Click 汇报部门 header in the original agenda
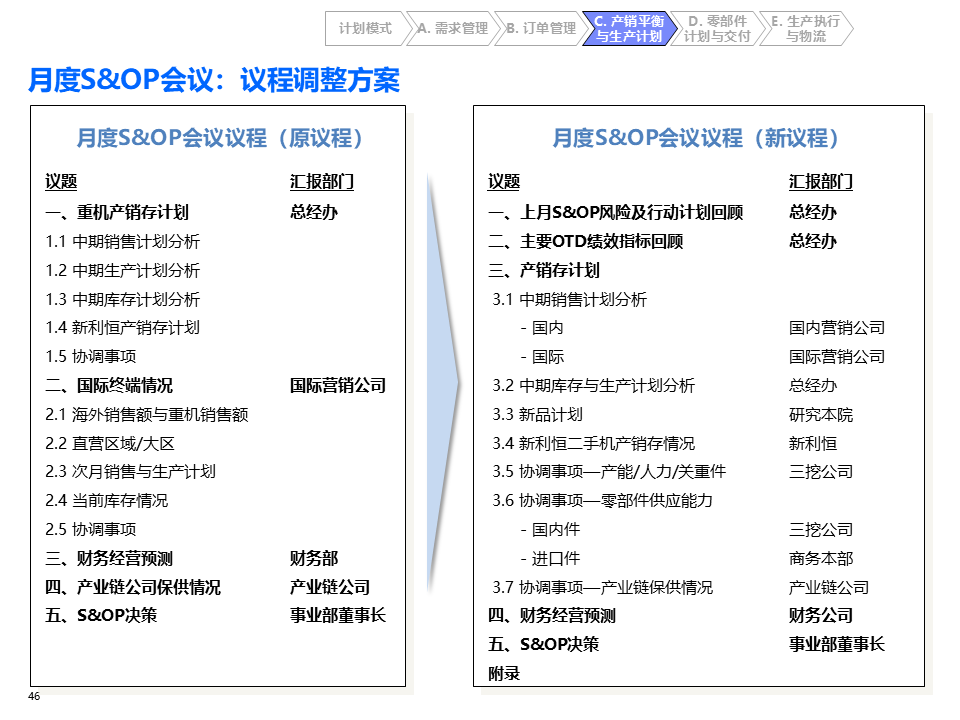This screenshot has width=960, height=720. tap(321, 182)
